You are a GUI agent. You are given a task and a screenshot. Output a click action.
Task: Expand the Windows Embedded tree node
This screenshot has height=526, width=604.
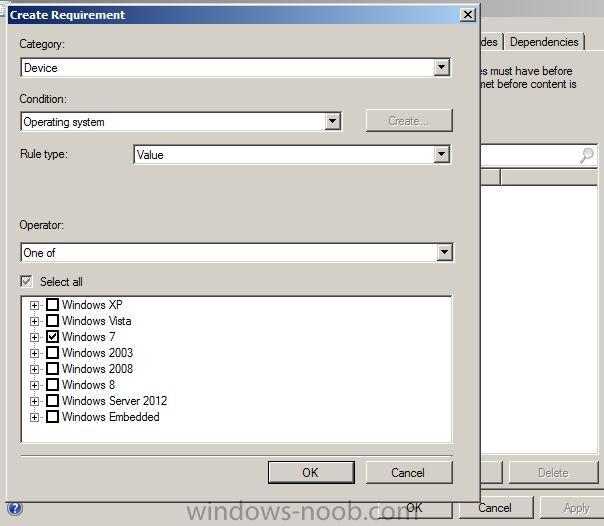click(34, 417)
